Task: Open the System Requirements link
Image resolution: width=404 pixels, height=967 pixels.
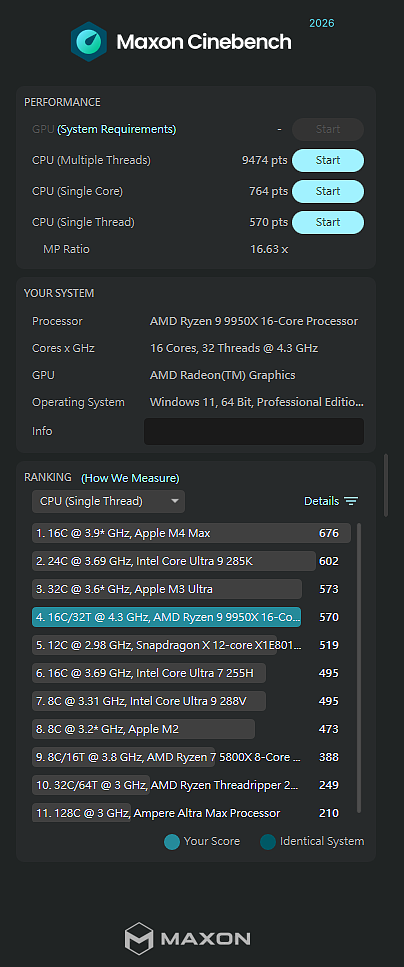Action: tap(117, 130)
